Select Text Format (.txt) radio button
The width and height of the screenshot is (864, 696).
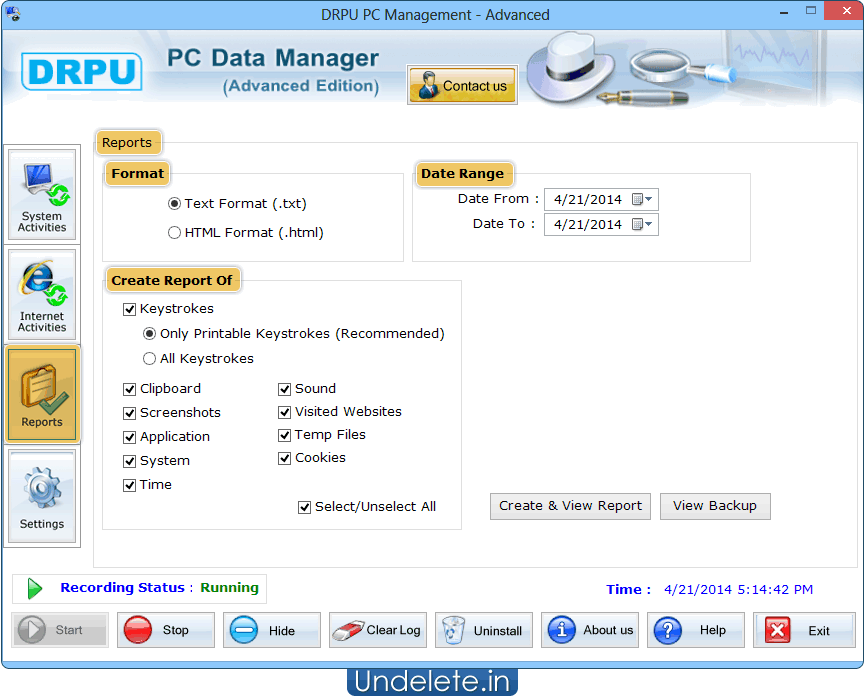(x=174, y=204)
